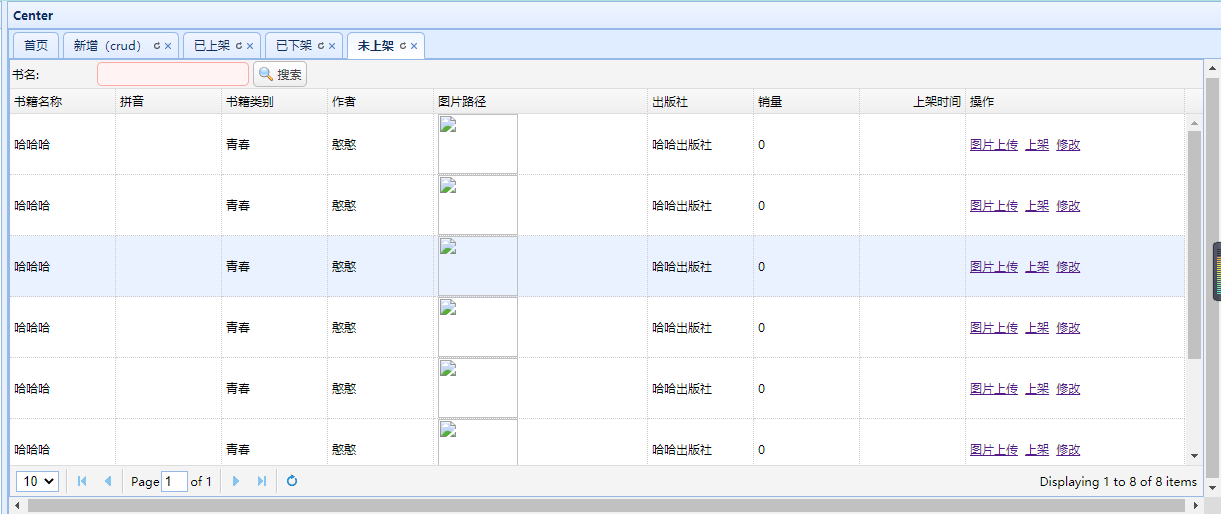
Task: Sort by the 上架时间 column header
Action: coord(912,102)
